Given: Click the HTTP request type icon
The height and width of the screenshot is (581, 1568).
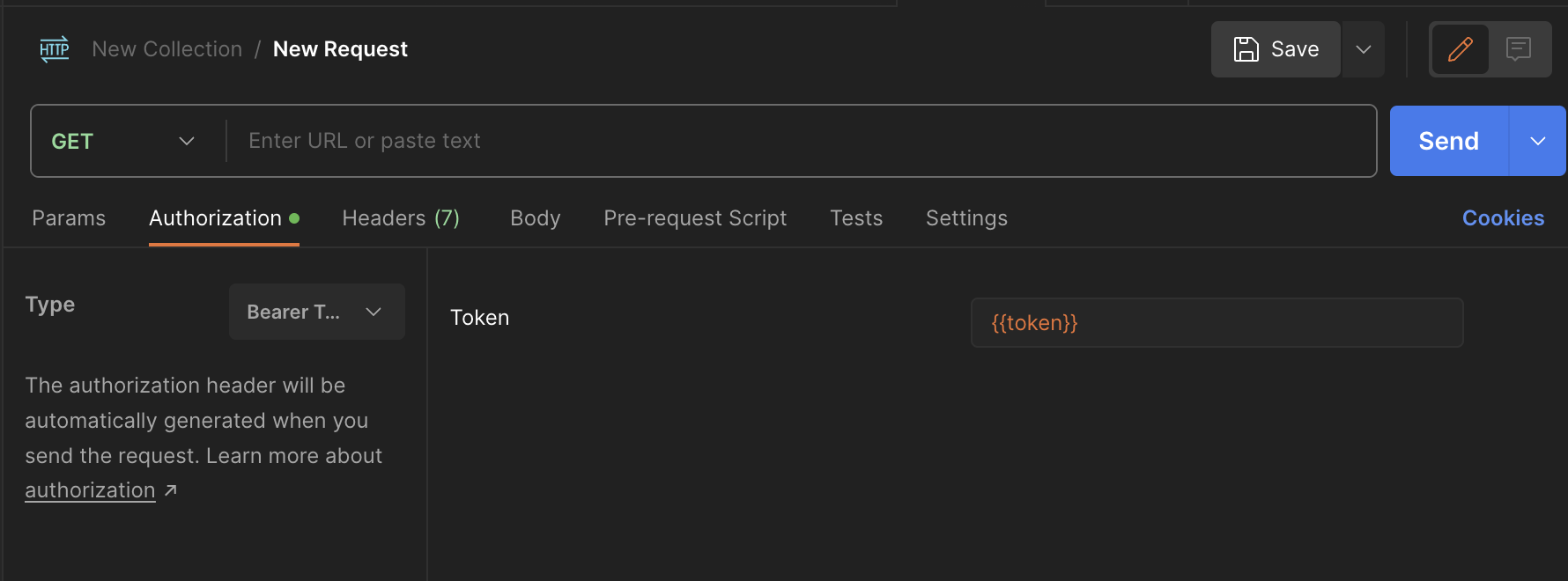Looking at the screenshot, I should tap(54, 49).
